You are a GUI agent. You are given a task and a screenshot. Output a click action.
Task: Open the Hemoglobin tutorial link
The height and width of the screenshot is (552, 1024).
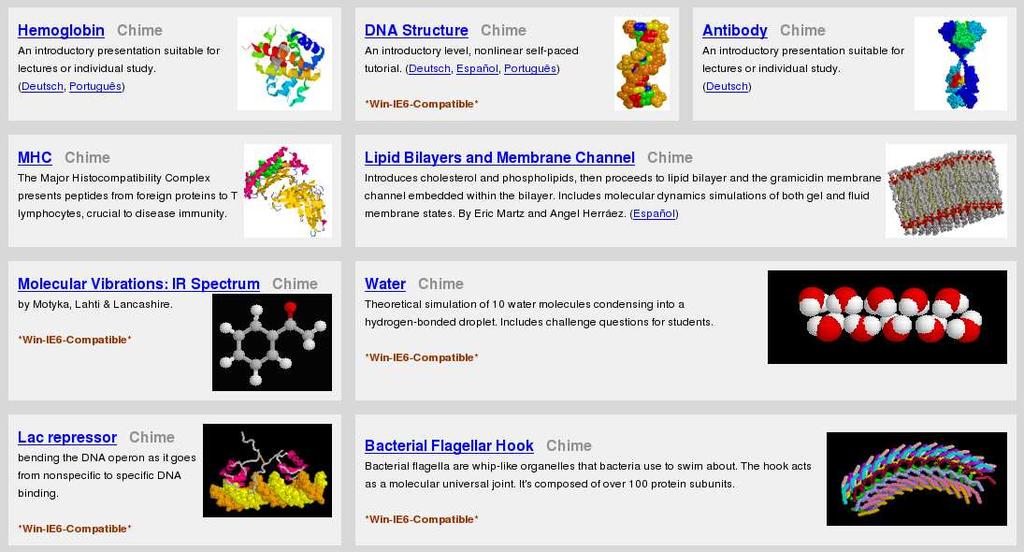pyautogui.click(x=61, y=30)
